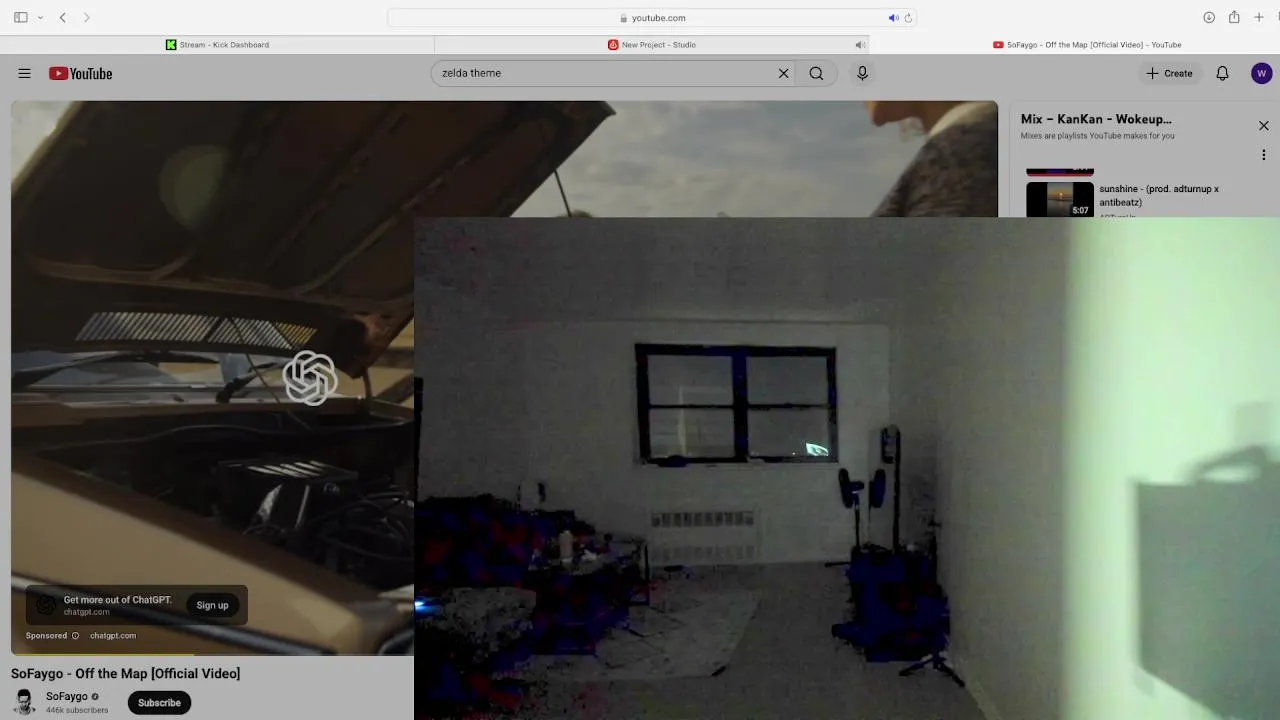This screenshot has width=1280, height=720.
Task: Open SoFaygo channel avatar
Action: pos(24,702)
